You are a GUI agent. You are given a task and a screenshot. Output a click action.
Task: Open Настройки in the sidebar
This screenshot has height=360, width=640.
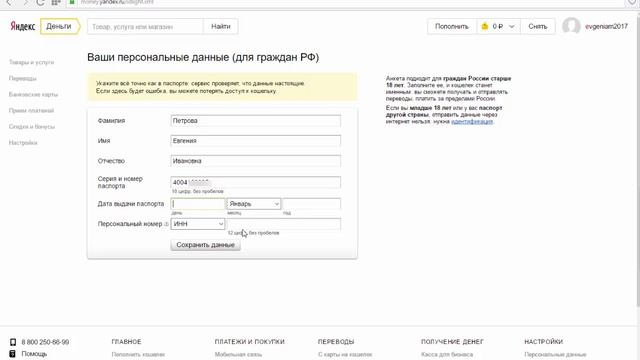pyautogui.click(x=23, y=143)
